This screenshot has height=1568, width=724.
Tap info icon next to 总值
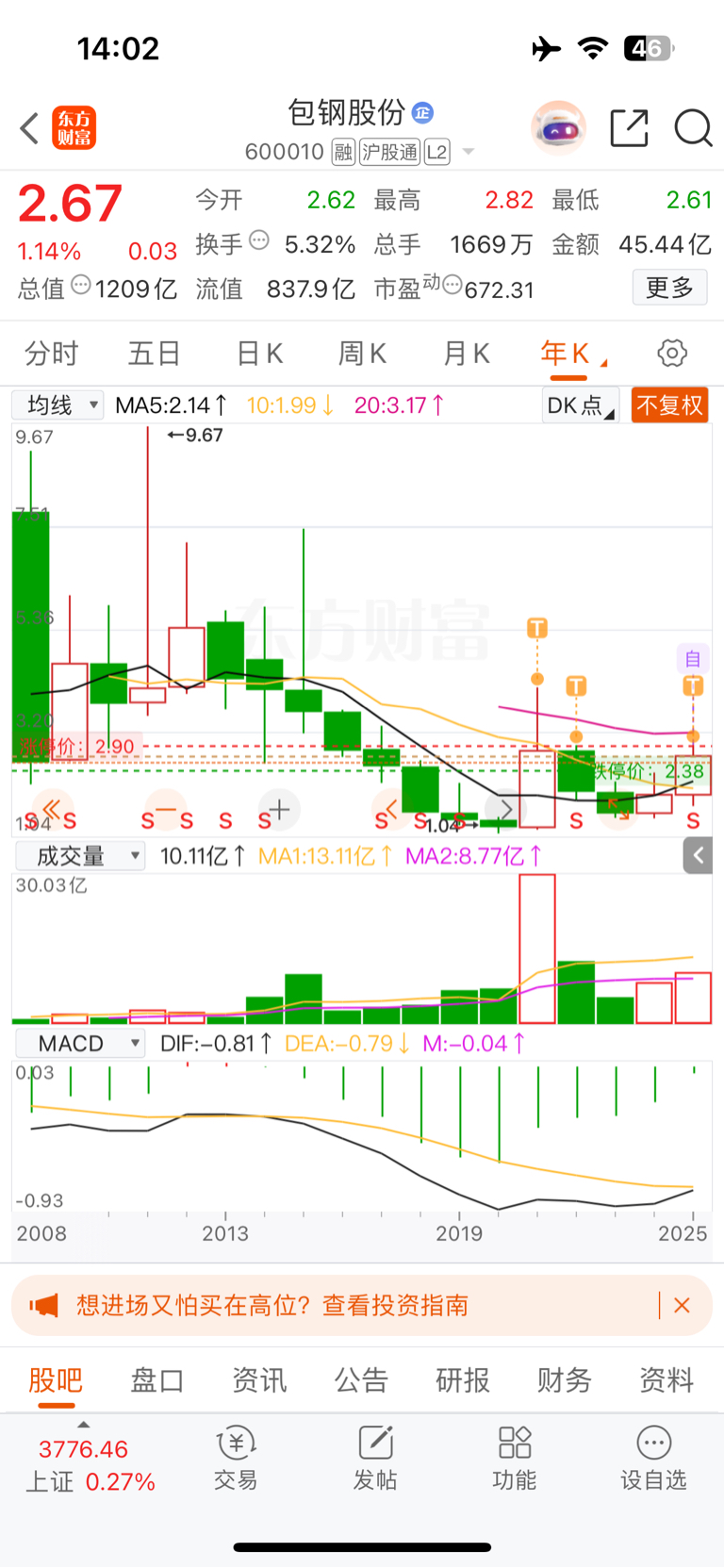click(81, 284)
